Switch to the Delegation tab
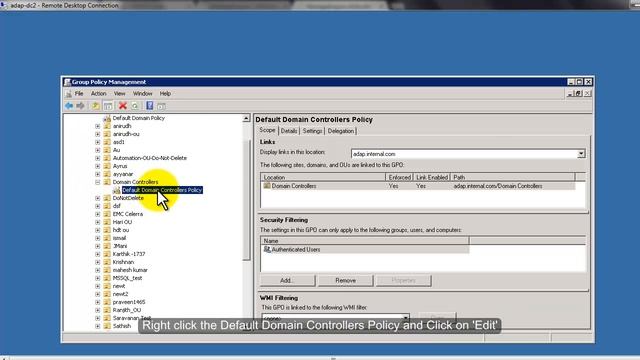 [341, 131]
